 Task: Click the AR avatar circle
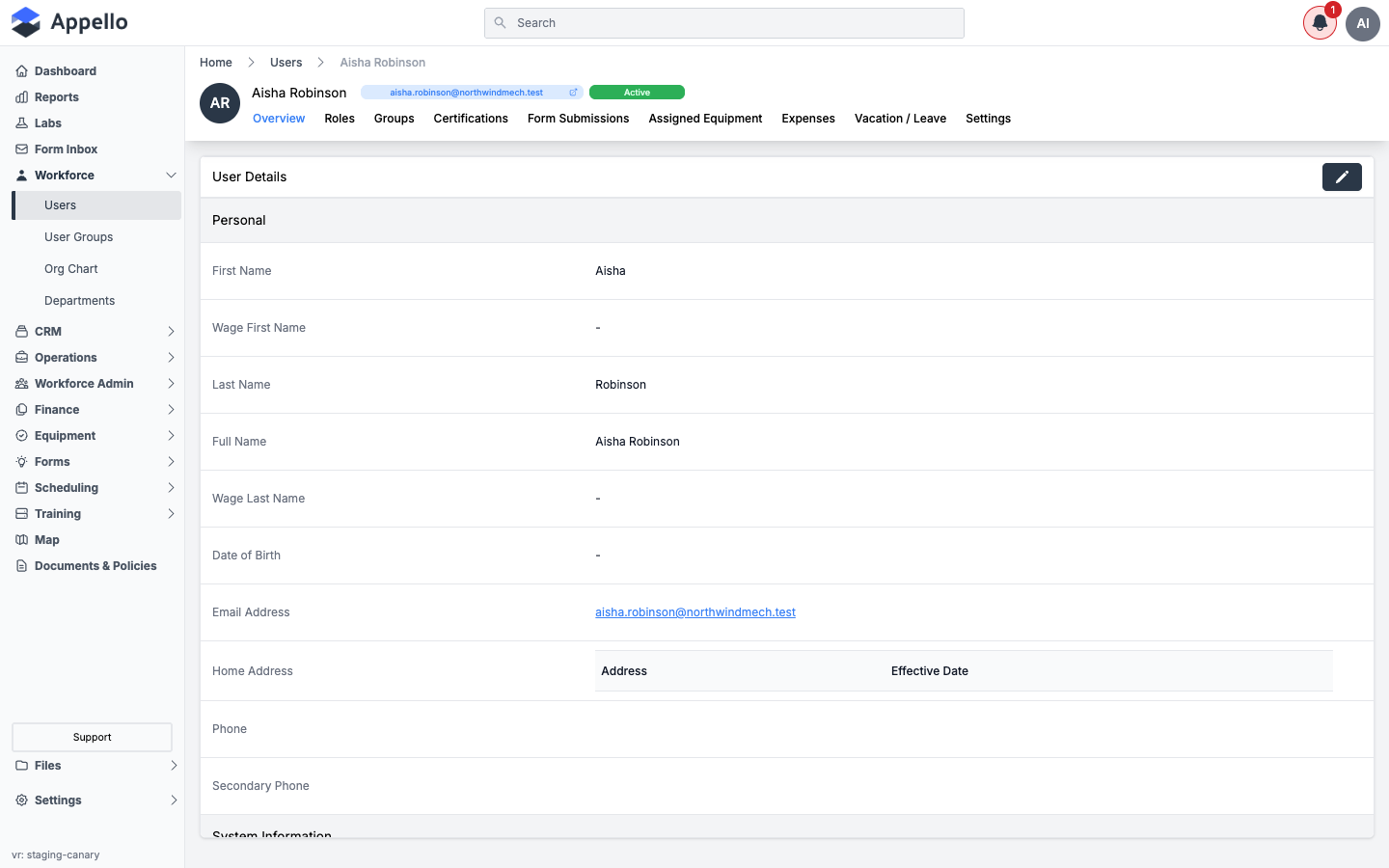point(220,103)
